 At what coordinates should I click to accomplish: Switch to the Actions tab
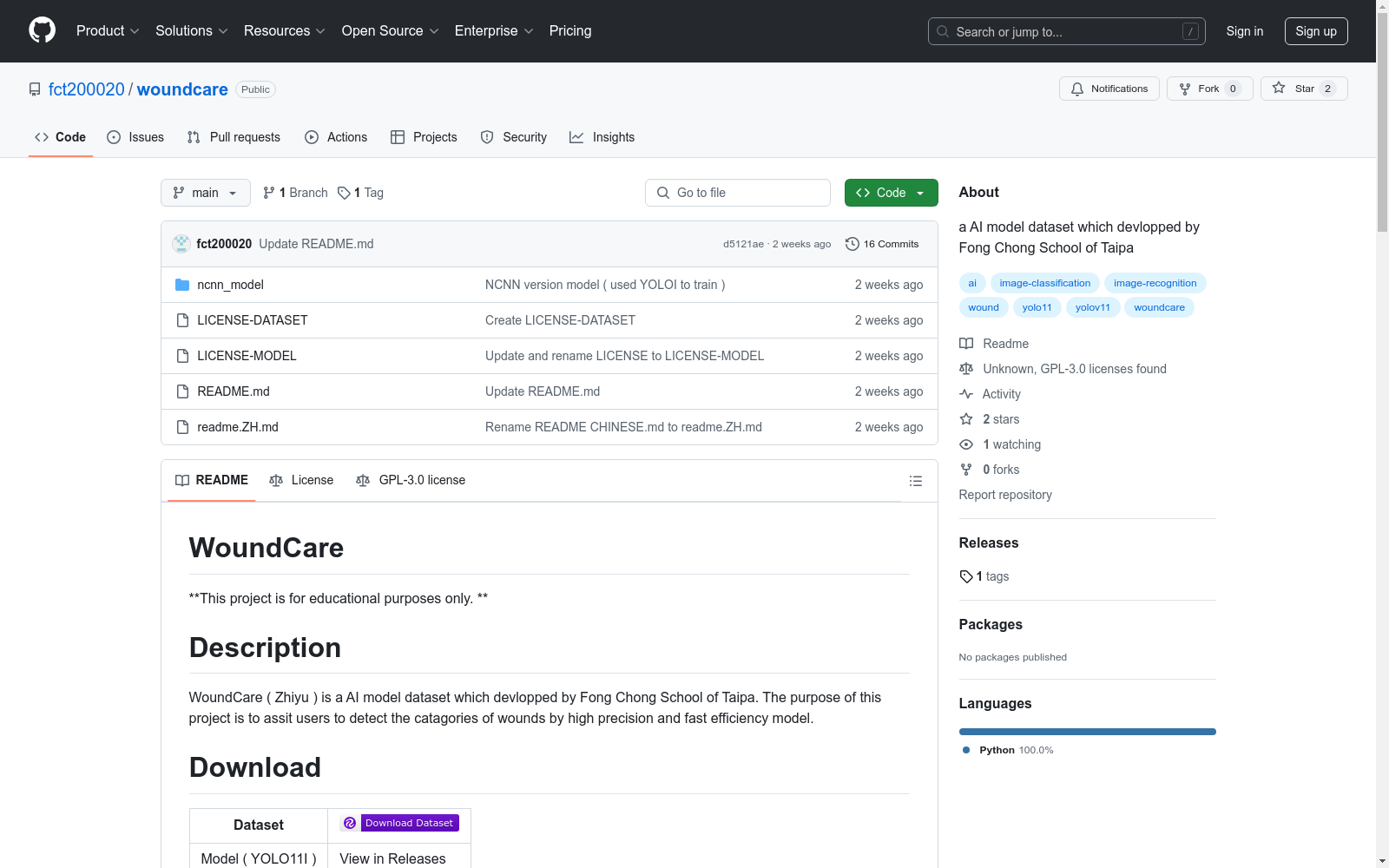336,137
